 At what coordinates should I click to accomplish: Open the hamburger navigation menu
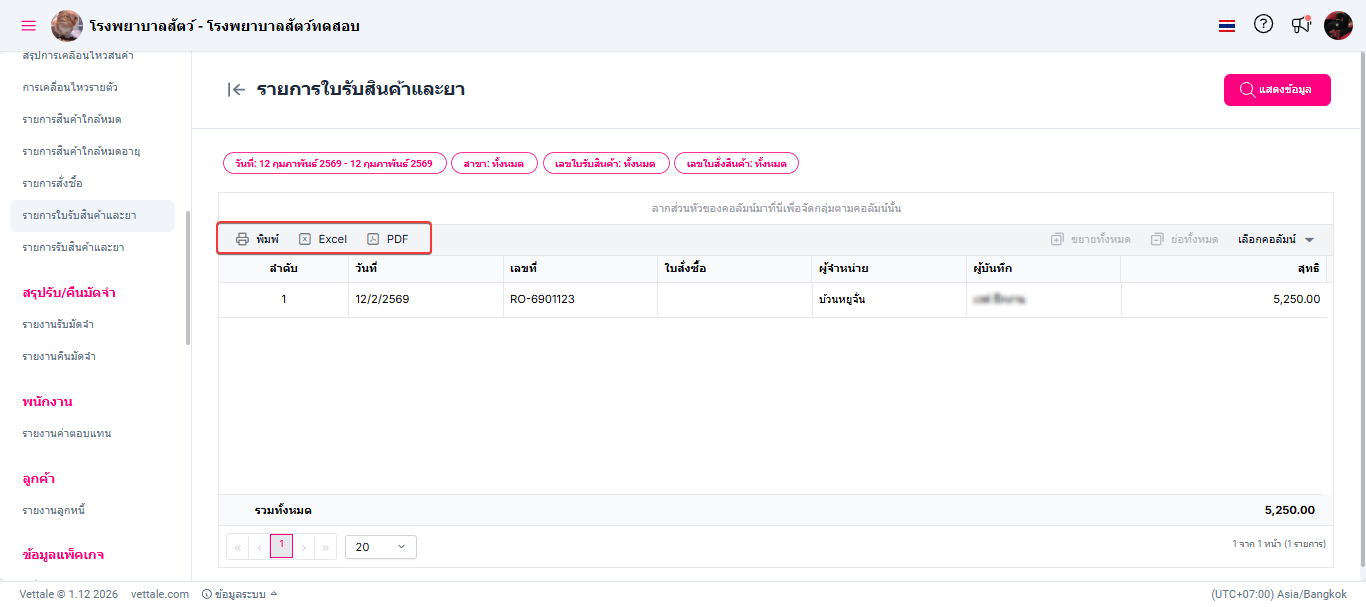click(28, 26)
